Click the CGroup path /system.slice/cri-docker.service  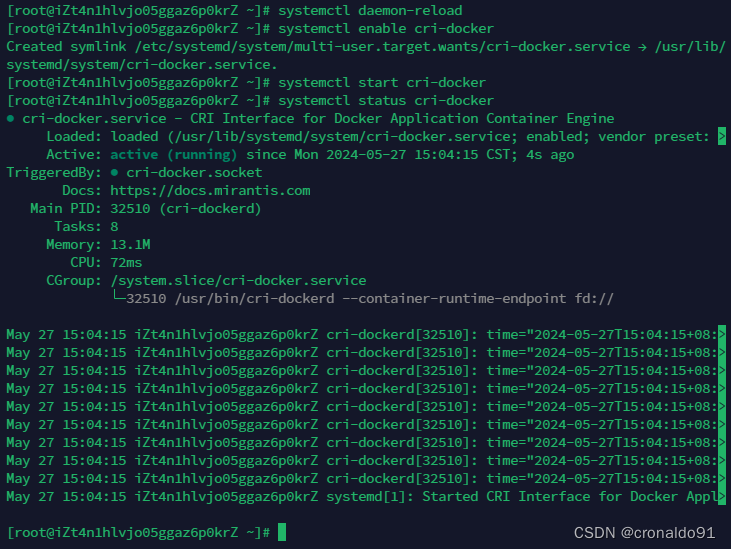point(238,281)
